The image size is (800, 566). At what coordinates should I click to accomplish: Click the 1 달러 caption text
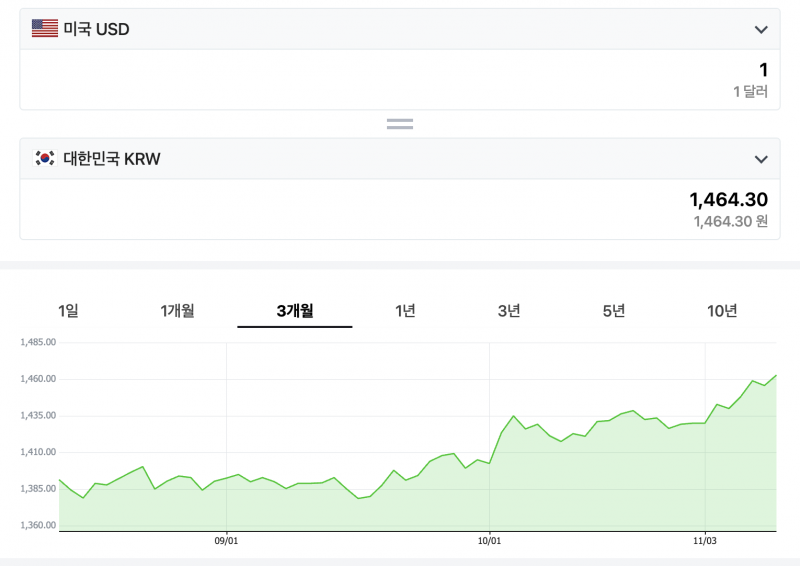751,92
